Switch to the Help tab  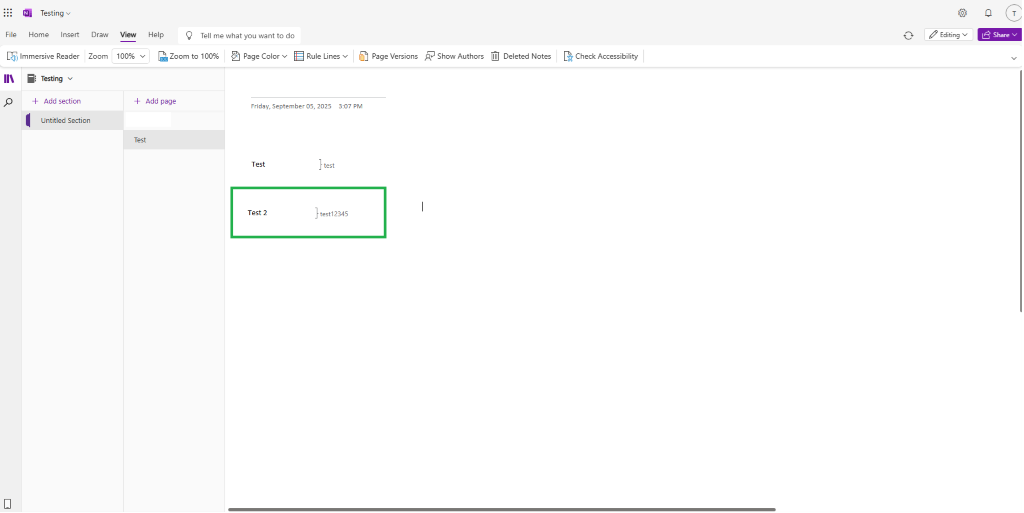[156, 35]
